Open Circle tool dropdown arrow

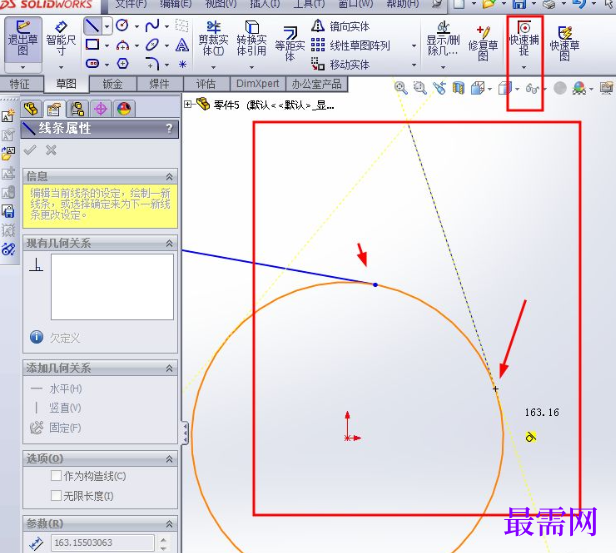[137, 26]
